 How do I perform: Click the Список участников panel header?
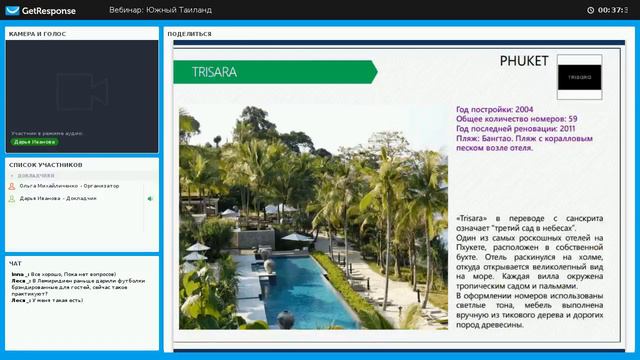point(46,165)
